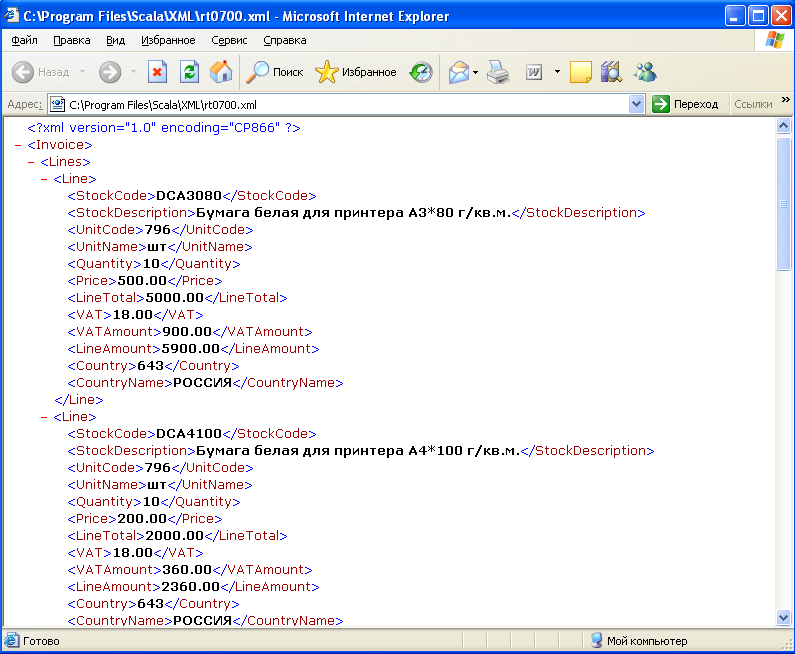Stop page loading with red X icon

tap(158, 72)
